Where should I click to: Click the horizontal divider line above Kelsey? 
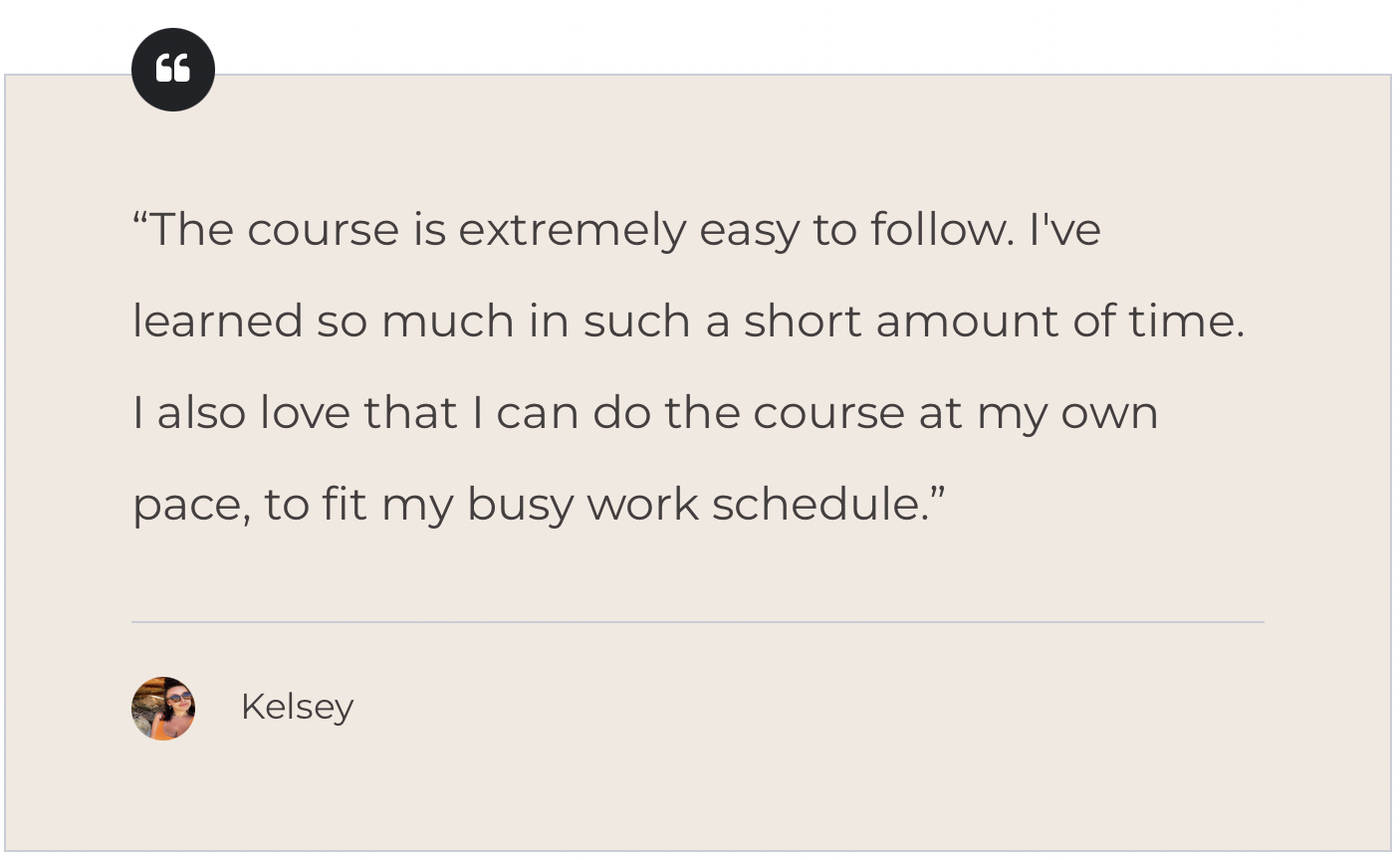click(x=698, y=622)
